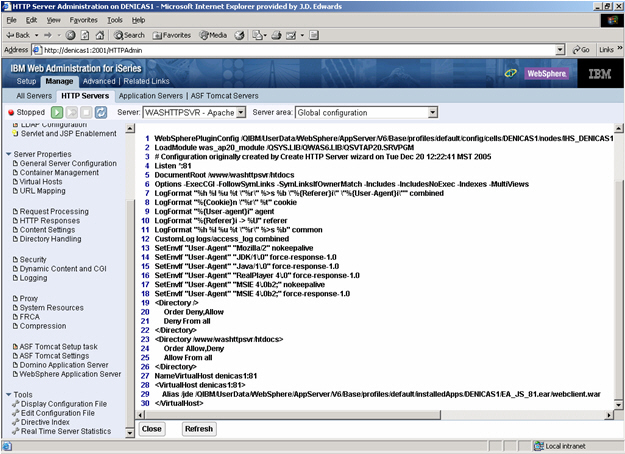Click the Close button below the configuration

(x=151, y=429)
